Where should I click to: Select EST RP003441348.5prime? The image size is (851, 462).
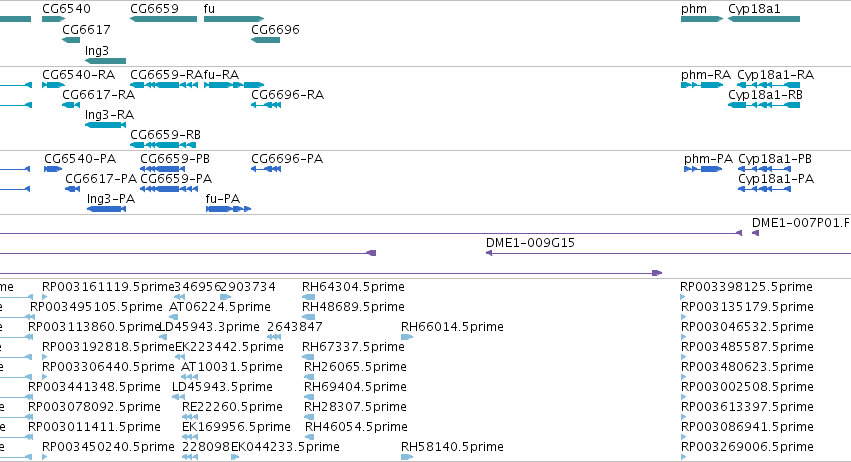(x=94, y=387)
